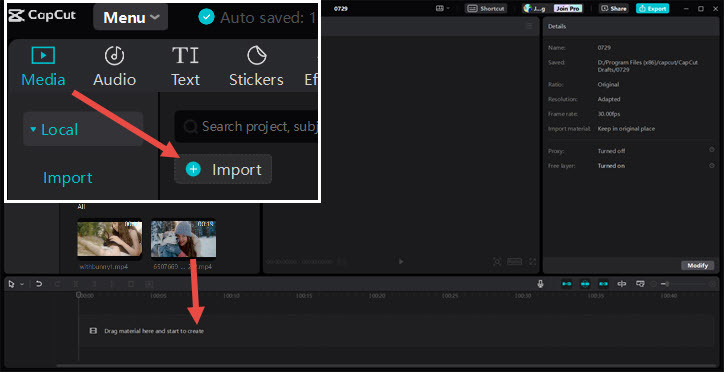Image resolution: width=724 pixels, height=372 pixels.
Task: Click the 00:35 mark on timeline ruler
Action: 596,296
